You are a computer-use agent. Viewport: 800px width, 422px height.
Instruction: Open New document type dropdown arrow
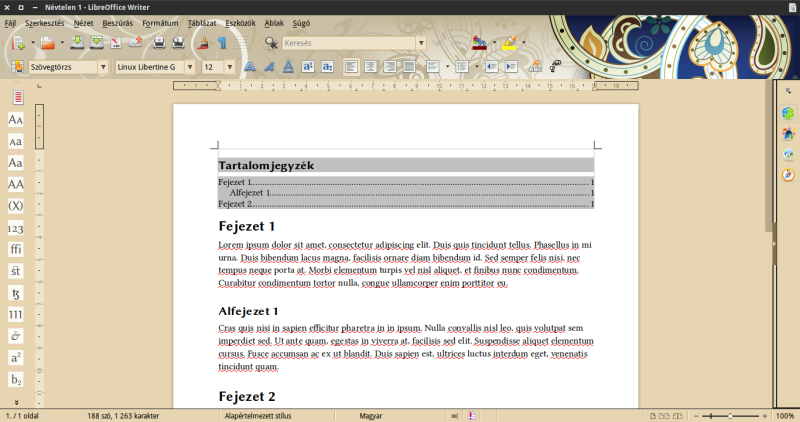pos(33,43)
